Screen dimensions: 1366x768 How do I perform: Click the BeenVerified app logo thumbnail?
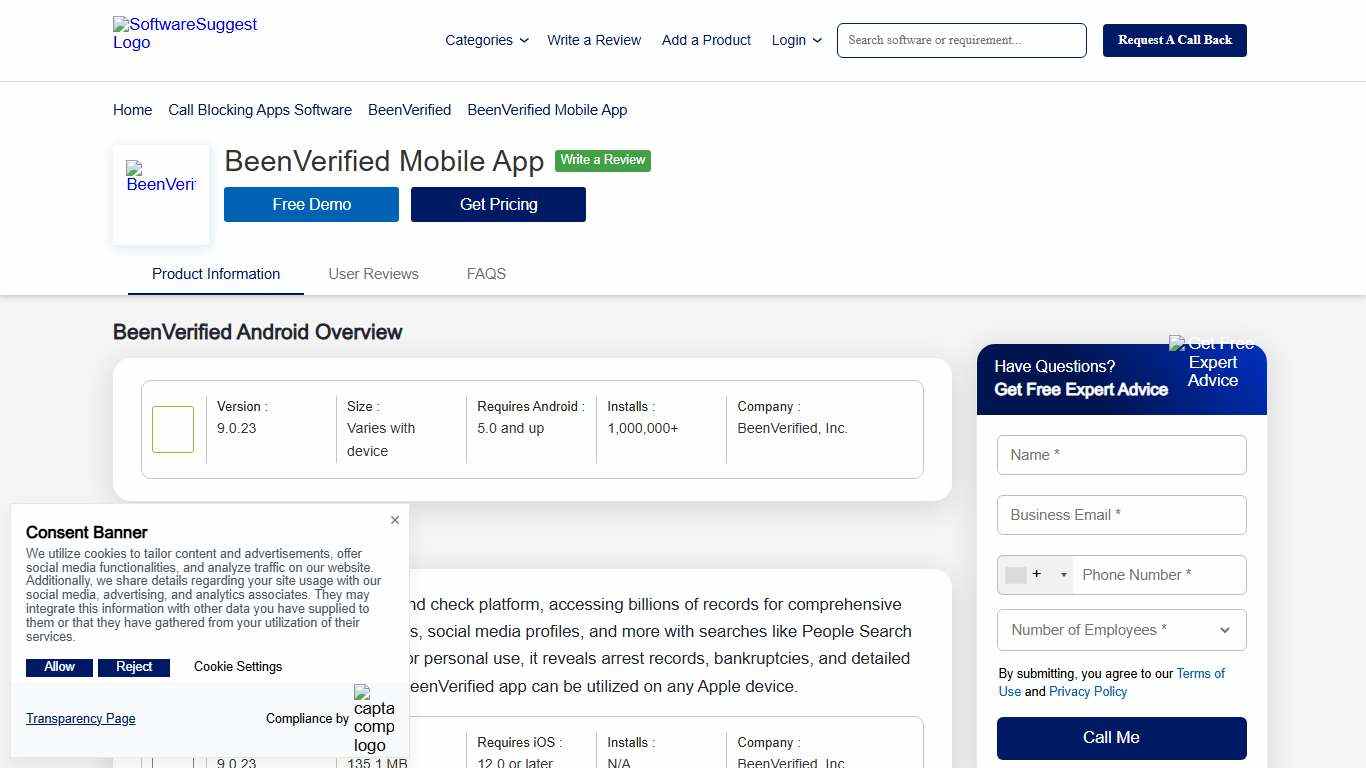click(x=160, y=183)
